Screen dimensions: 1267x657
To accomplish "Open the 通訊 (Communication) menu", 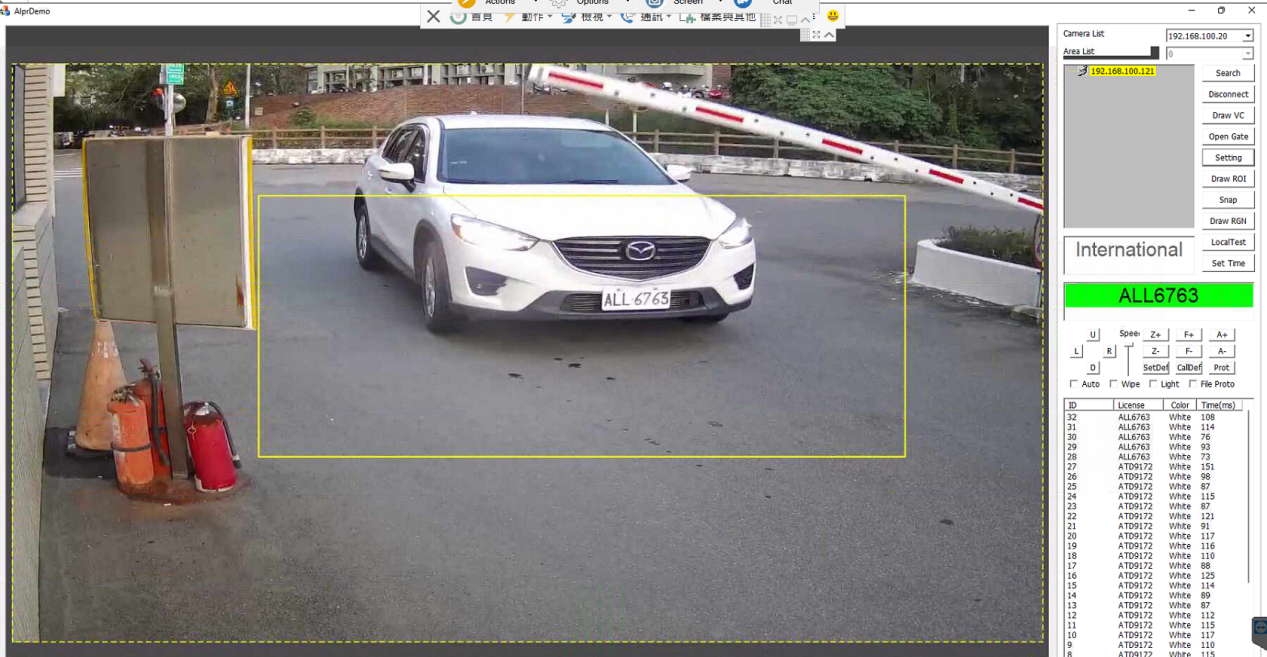I will click(x=648, y=16).
